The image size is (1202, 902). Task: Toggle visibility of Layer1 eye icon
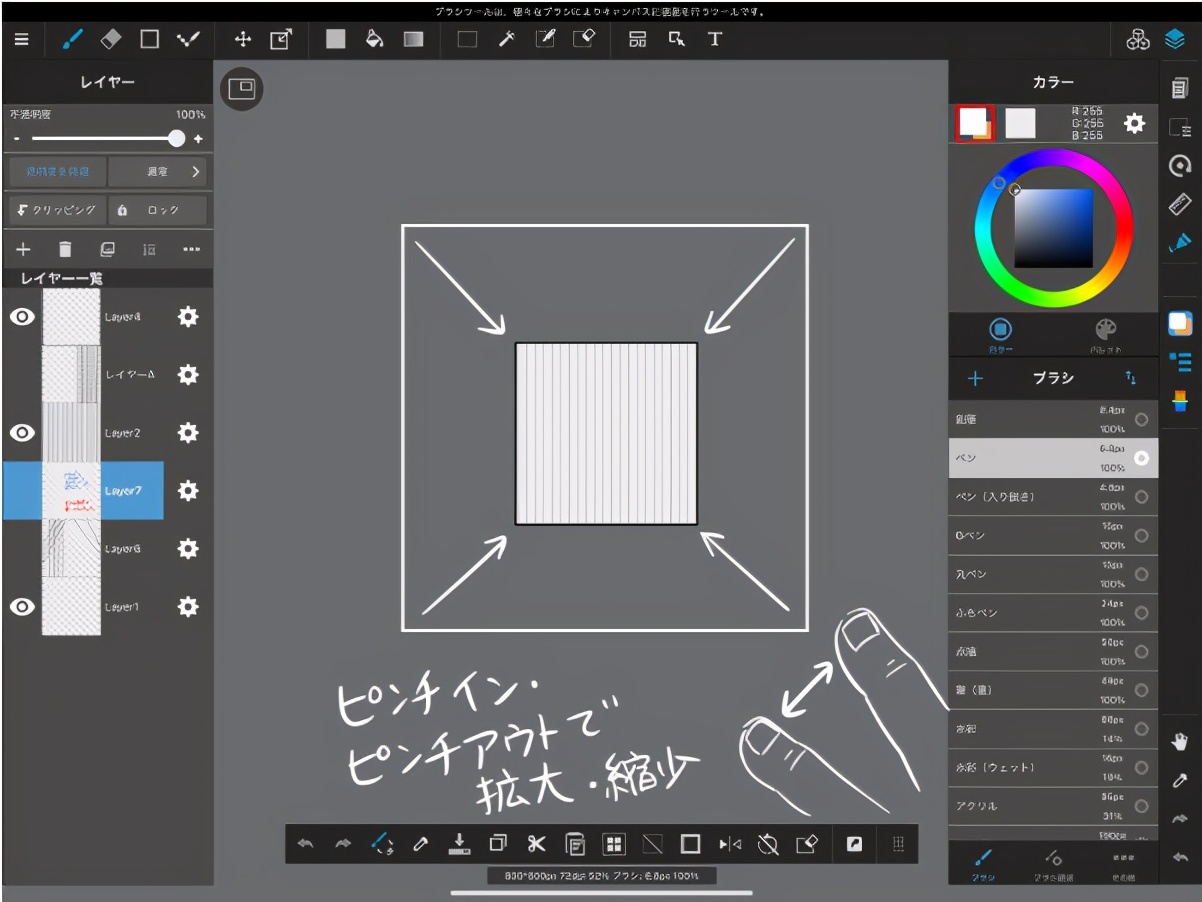(22, 606)
